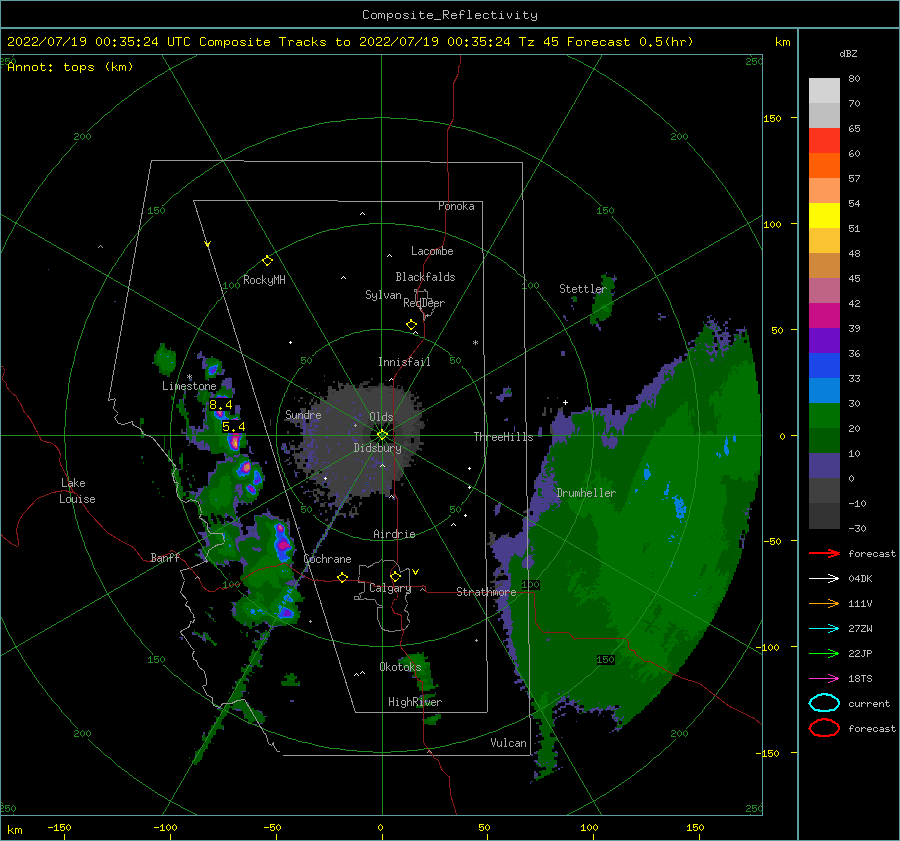The height and width of the screenshot is (841, 900).
Task: Select the 8.4 storm top annotation
Action: pyautogui.click(x=220, y=405)
